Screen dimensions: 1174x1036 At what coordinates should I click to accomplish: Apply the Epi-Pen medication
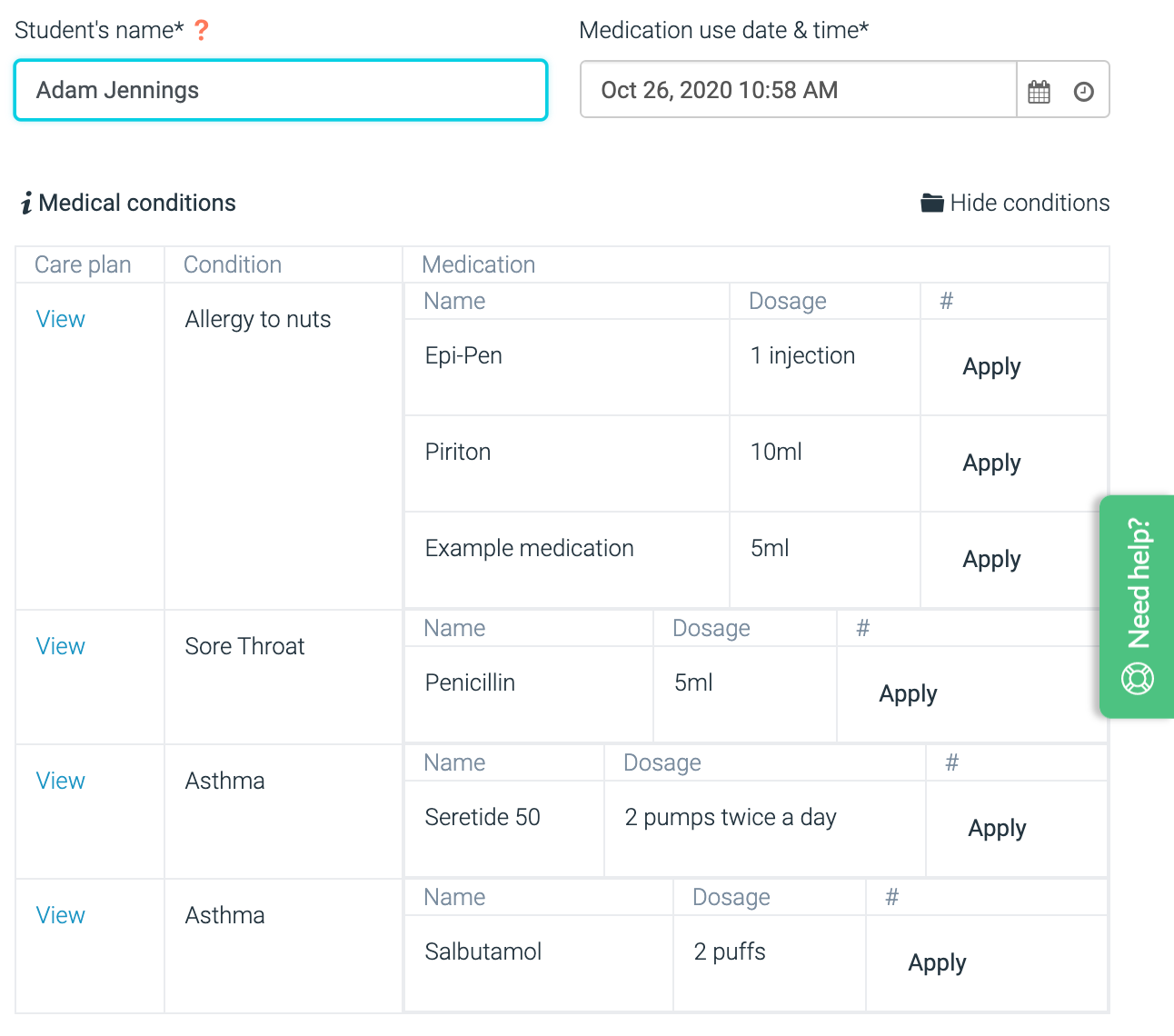click(x=991, y=366)
